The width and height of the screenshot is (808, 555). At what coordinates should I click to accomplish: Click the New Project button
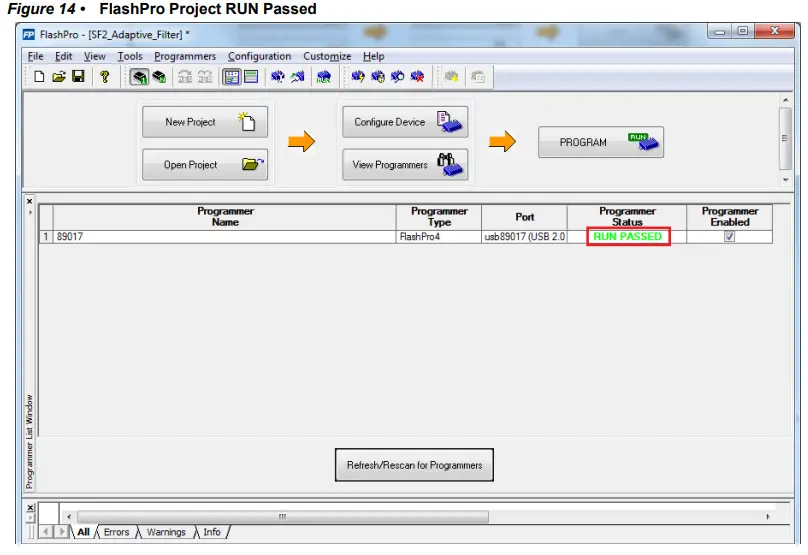pos(205,122)
